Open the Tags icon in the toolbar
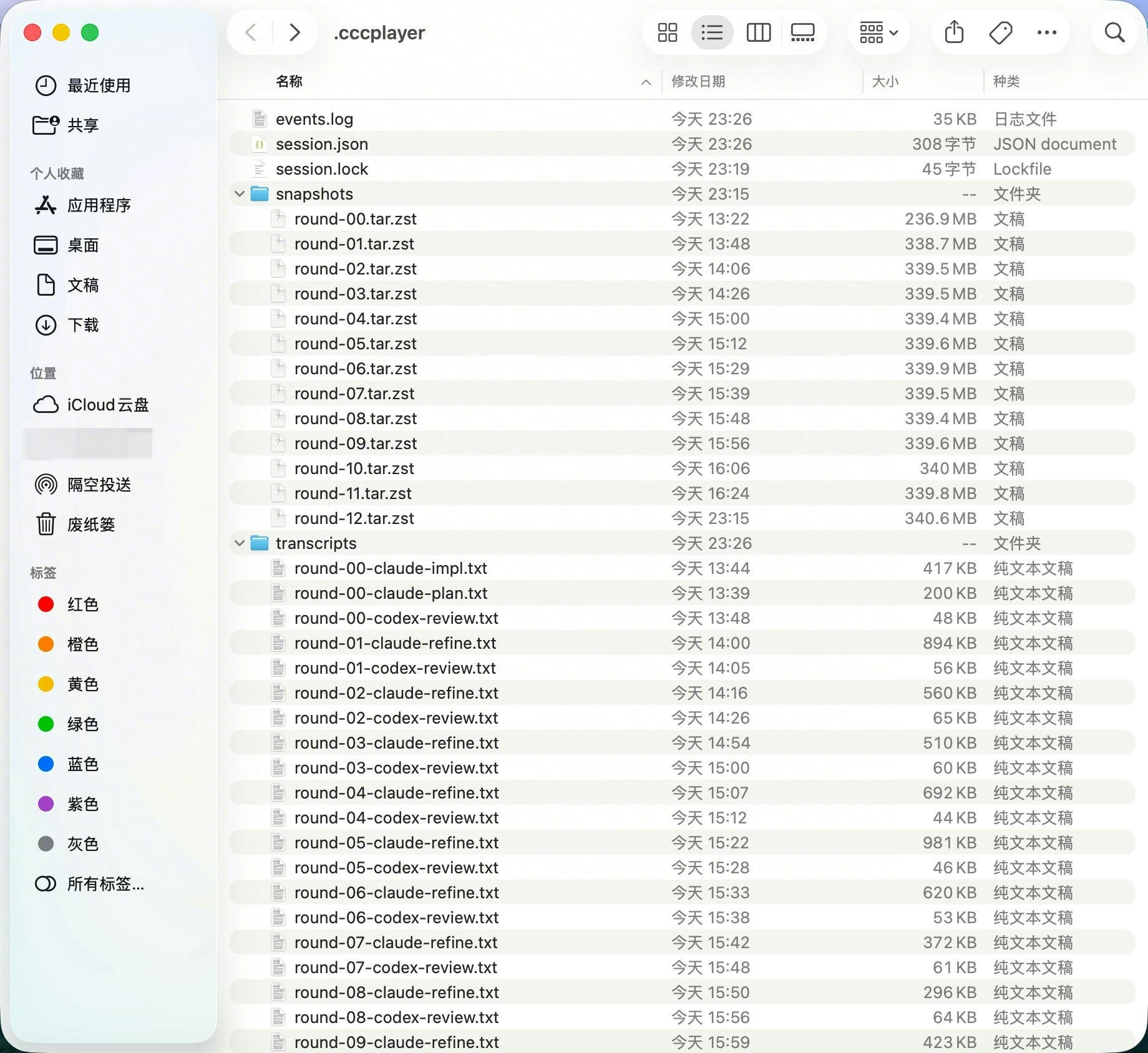Screen dimensions: 1148x1053 (x=1000, y=32)
